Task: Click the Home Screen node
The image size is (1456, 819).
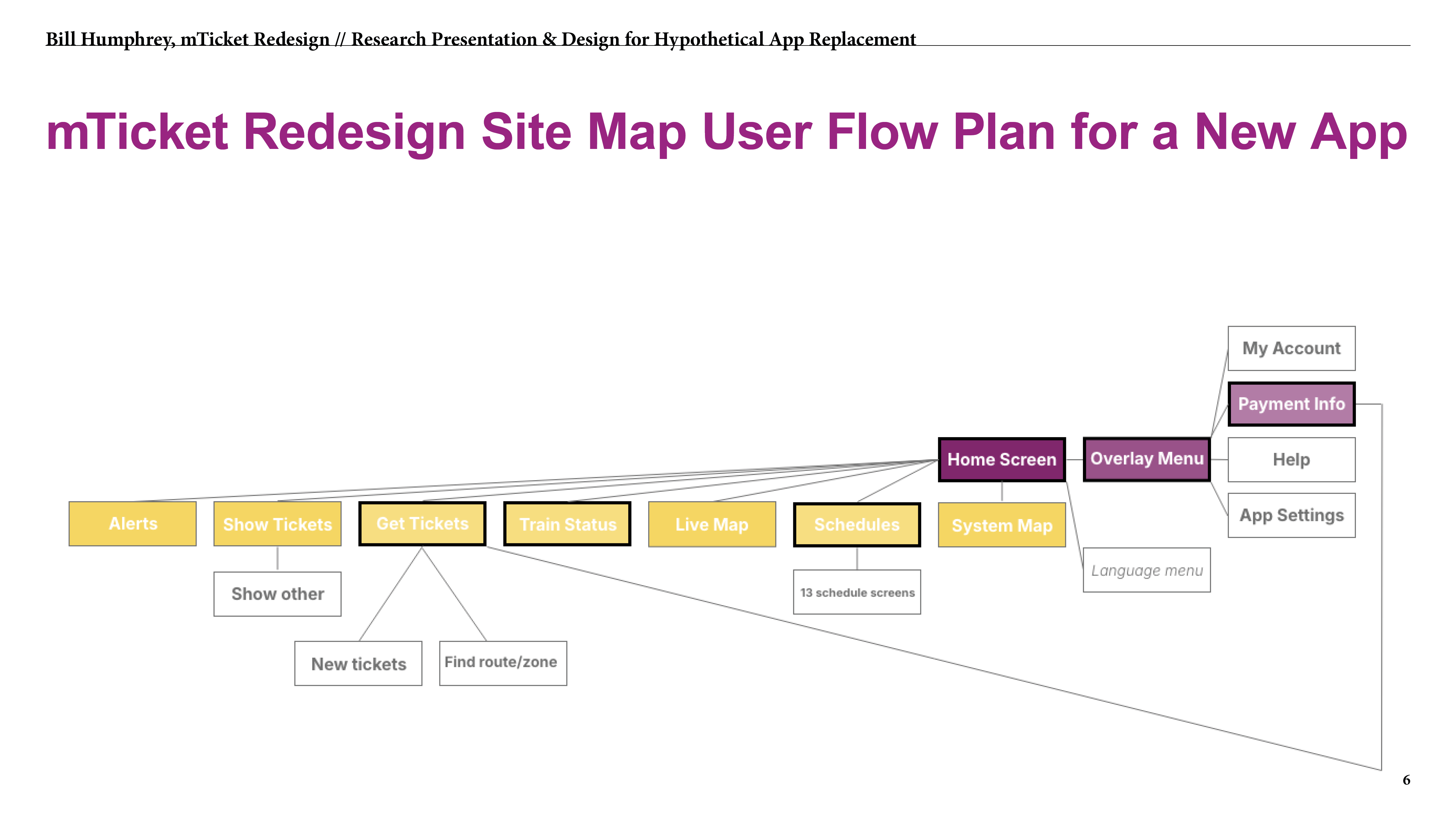Action: click(1002, 460)
